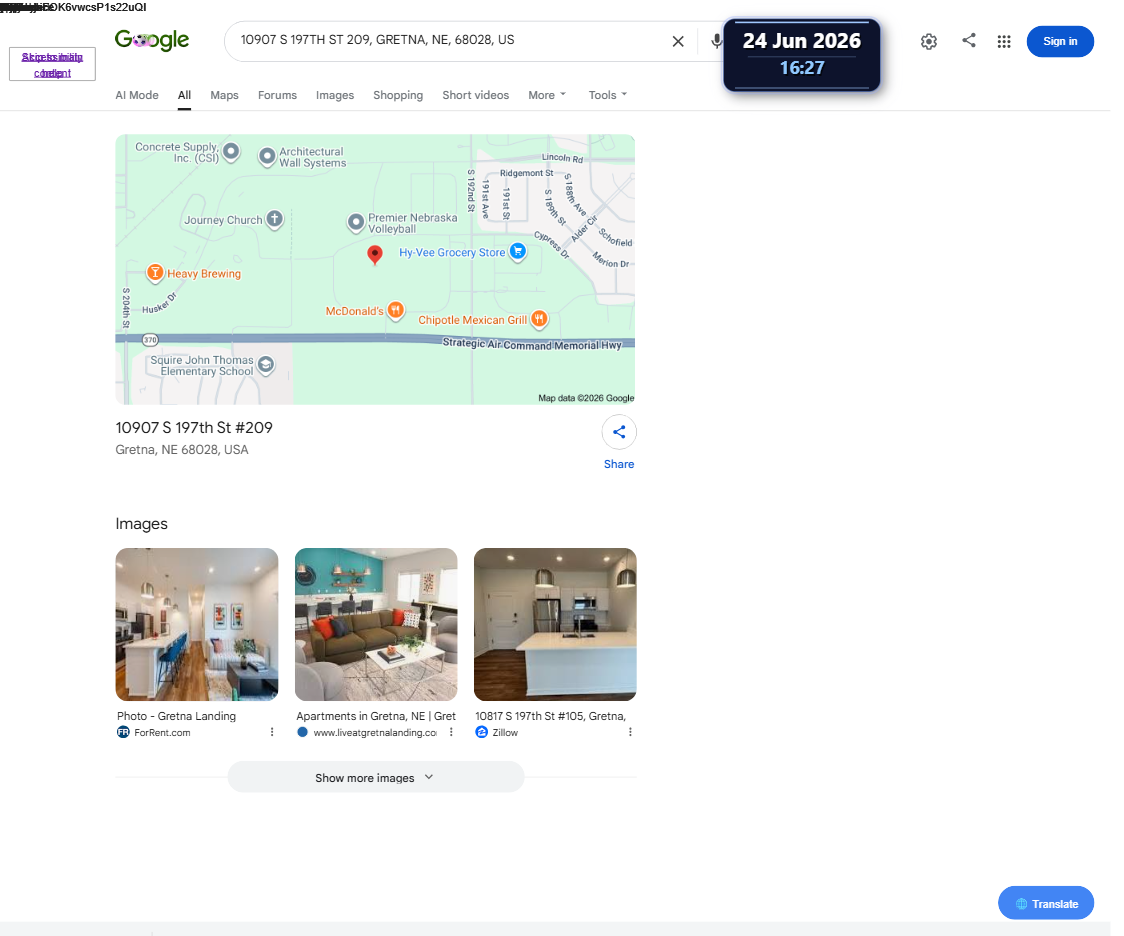The height and width of the screenshot is (936, 1124).
Task: Click the Skip to main content link
Action: coord(52,65)
